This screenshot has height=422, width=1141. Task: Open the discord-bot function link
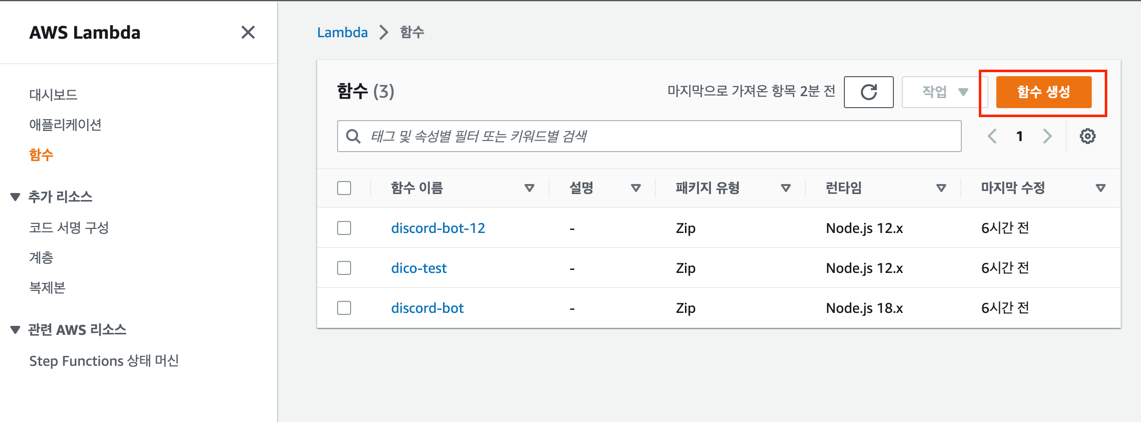tap(427, 308)
